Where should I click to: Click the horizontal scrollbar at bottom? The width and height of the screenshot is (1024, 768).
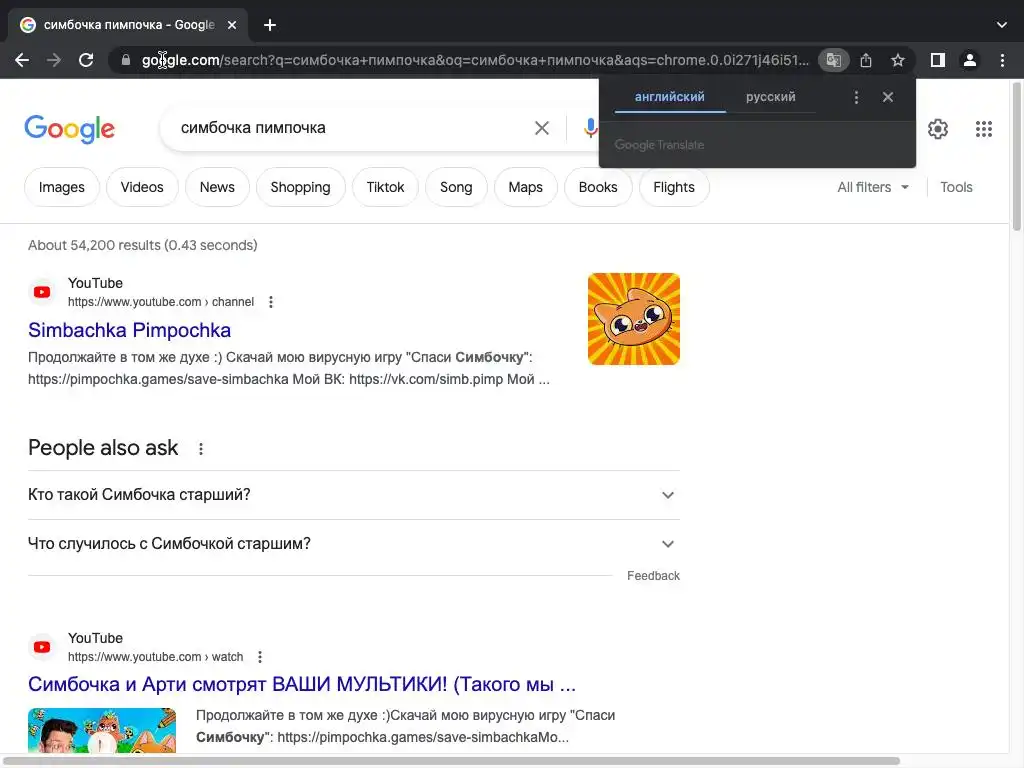451,761
